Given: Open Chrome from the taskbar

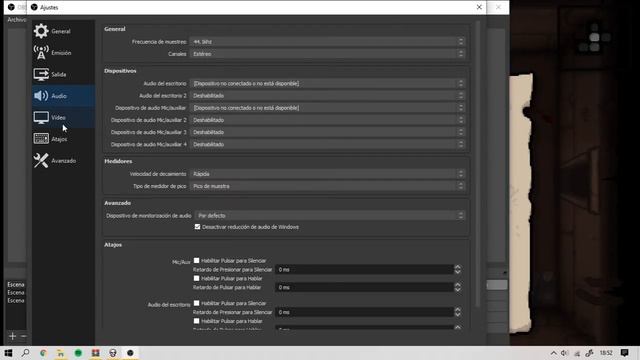Looking at the screenshot, I should point(43,353).
